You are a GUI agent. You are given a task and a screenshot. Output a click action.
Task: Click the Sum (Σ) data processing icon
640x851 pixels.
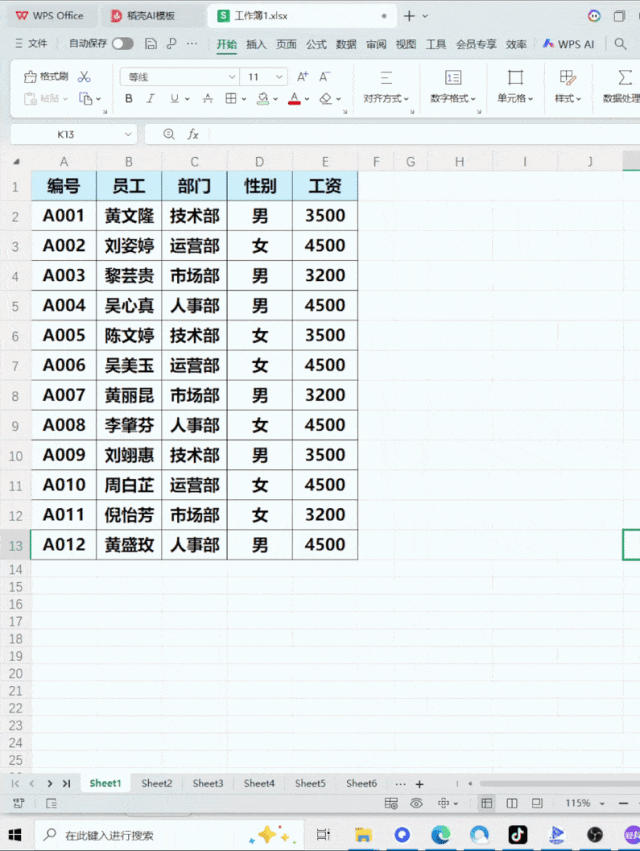[625, 78]
